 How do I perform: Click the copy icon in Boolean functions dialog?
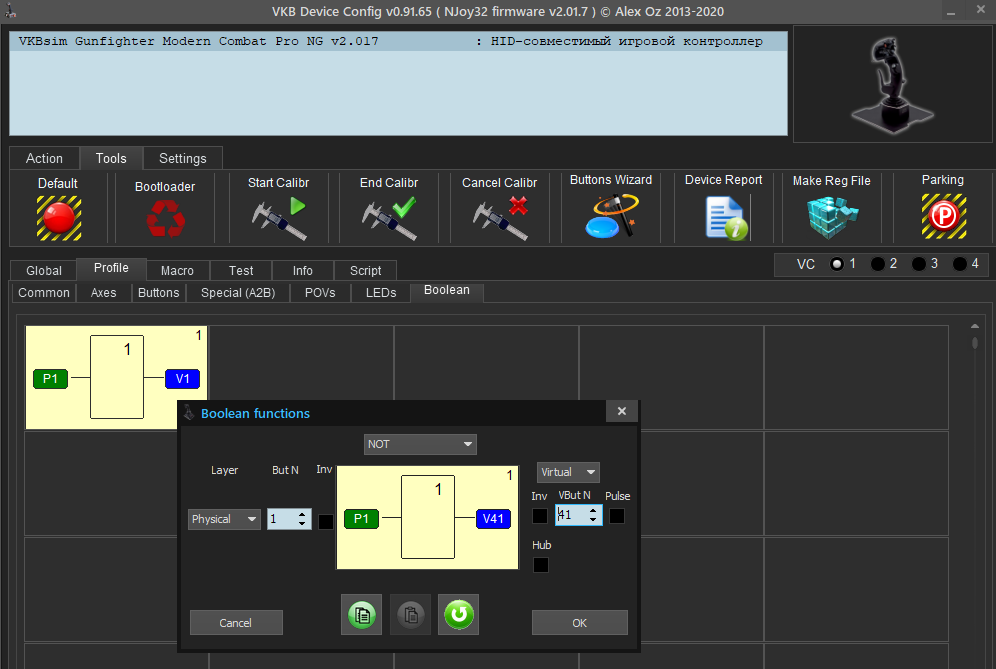click(361, 614)
